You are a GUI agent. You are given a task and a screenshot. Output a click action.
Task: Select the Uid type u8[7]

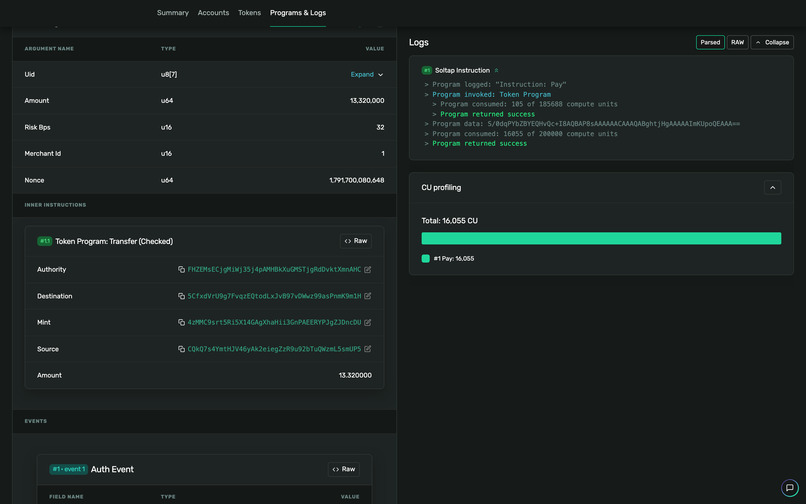(x=169, y=75)
